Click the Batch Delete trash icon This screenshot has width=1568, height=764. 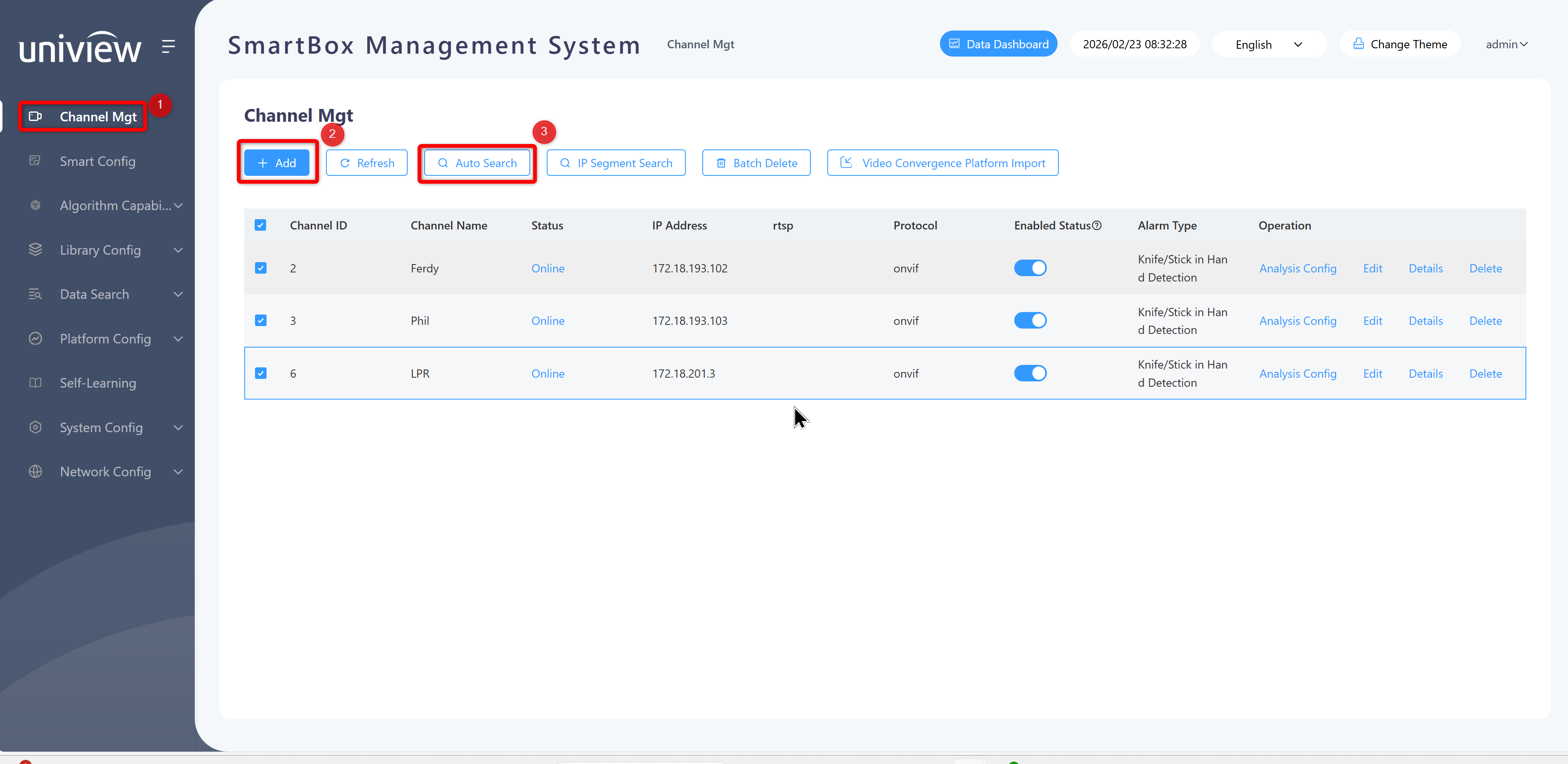721,163
